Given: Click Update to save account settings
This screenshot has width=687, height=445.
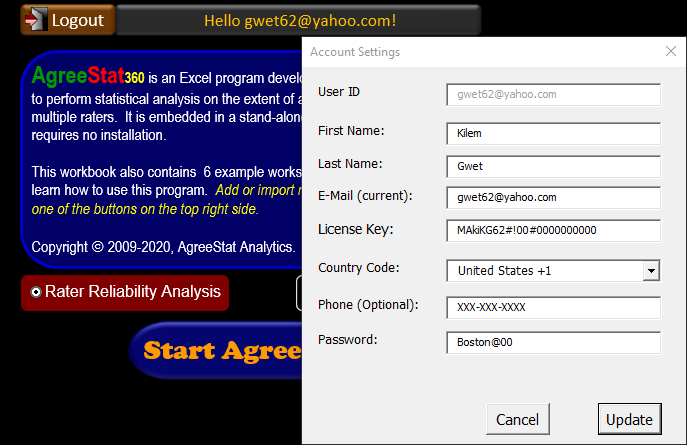Looking at the screenshot, I should (630, 419).
